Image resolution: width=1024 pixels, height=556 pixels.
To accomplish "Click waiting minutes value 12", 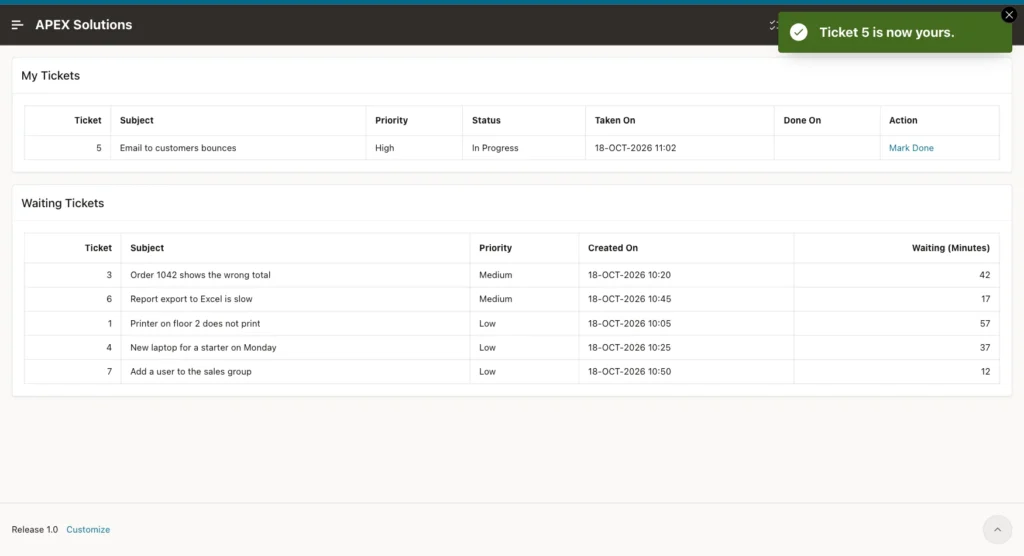I will pyautogui.click(x=985, y=371).
